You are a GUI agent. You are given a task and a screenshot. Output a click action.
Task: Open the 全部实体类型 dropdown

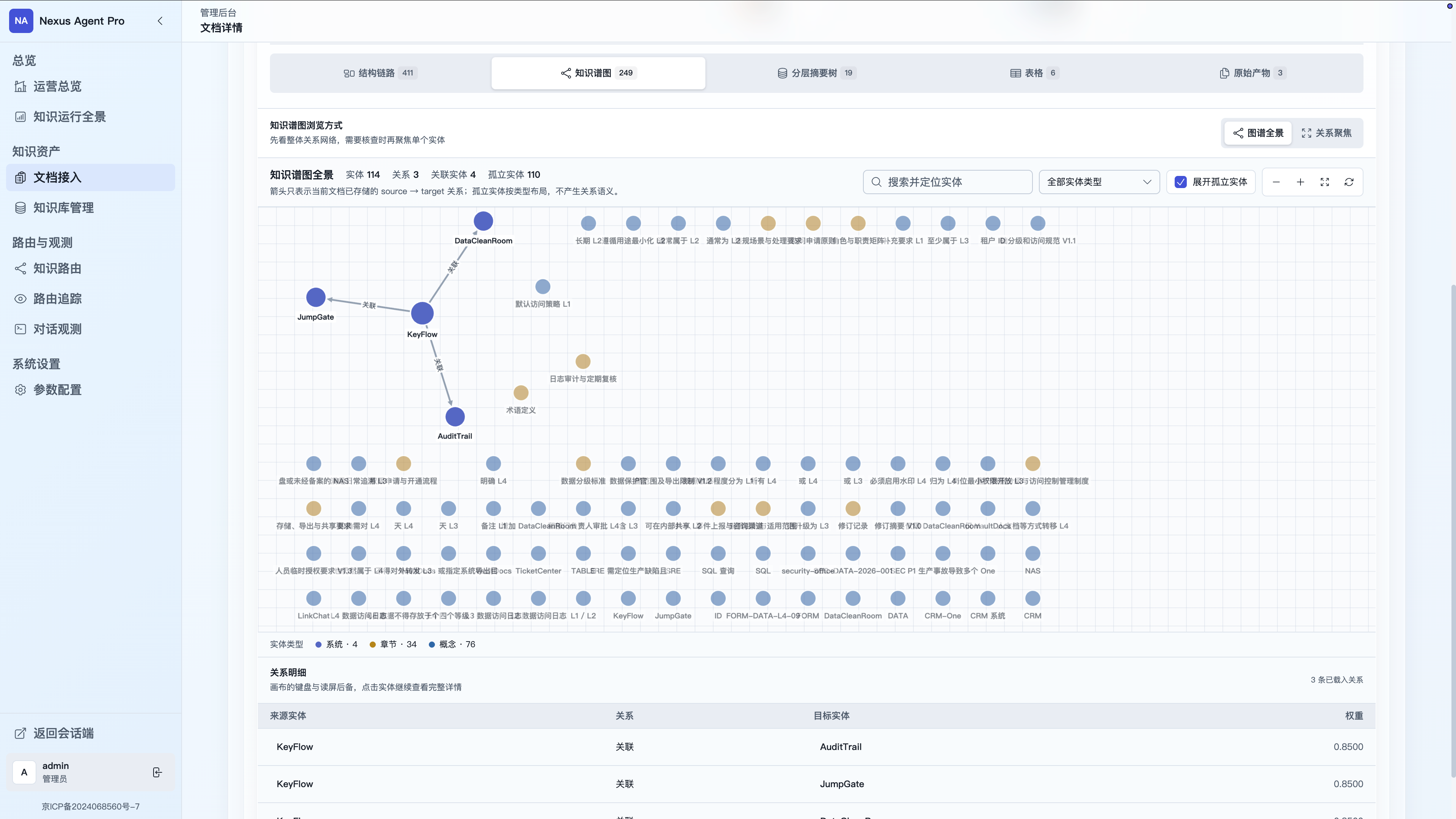(1099, 182)
